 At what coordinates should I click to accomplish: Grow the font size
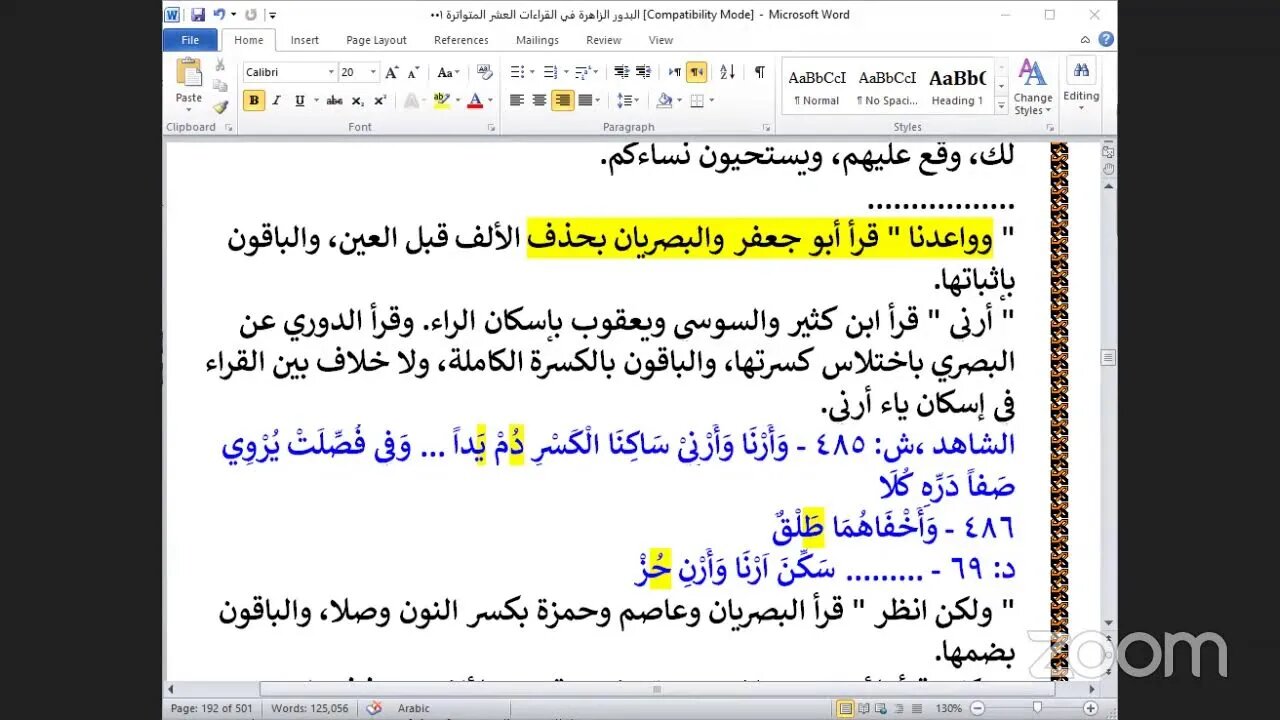coord(392,72)
